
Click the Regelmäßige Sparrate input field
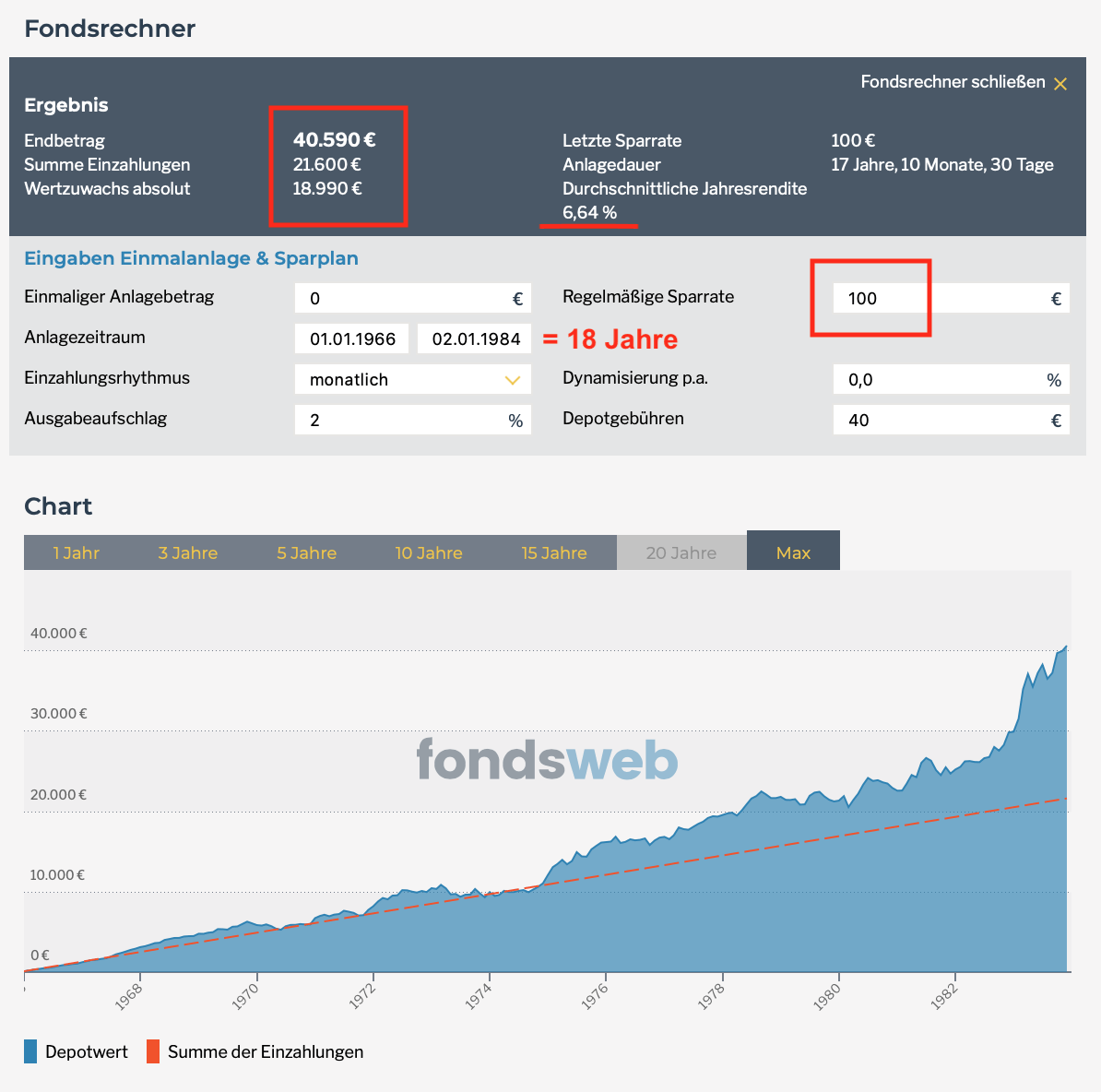tap(951, 299)
